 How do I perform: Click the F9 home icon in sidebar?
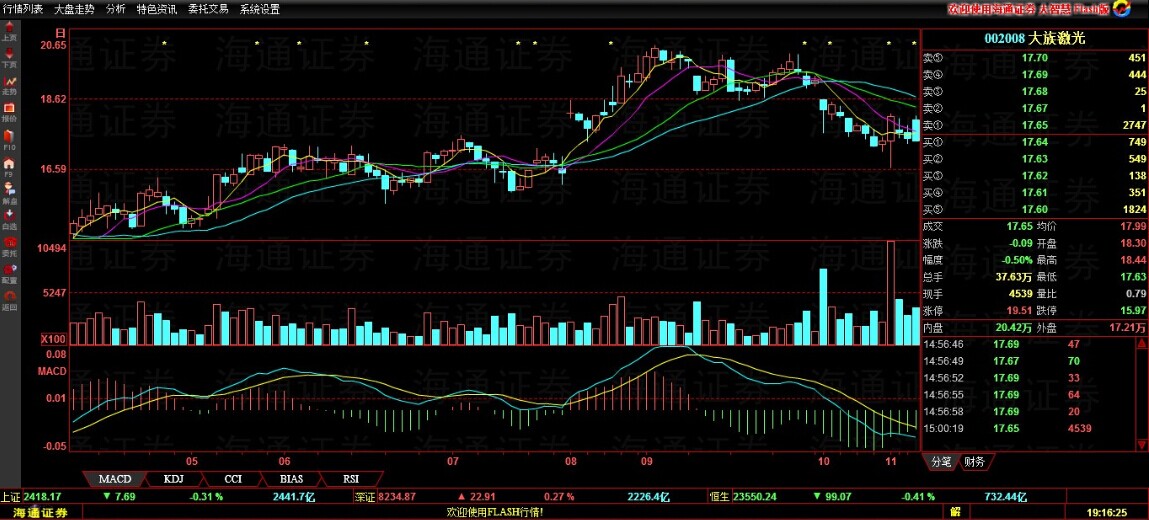click(9, 165)
